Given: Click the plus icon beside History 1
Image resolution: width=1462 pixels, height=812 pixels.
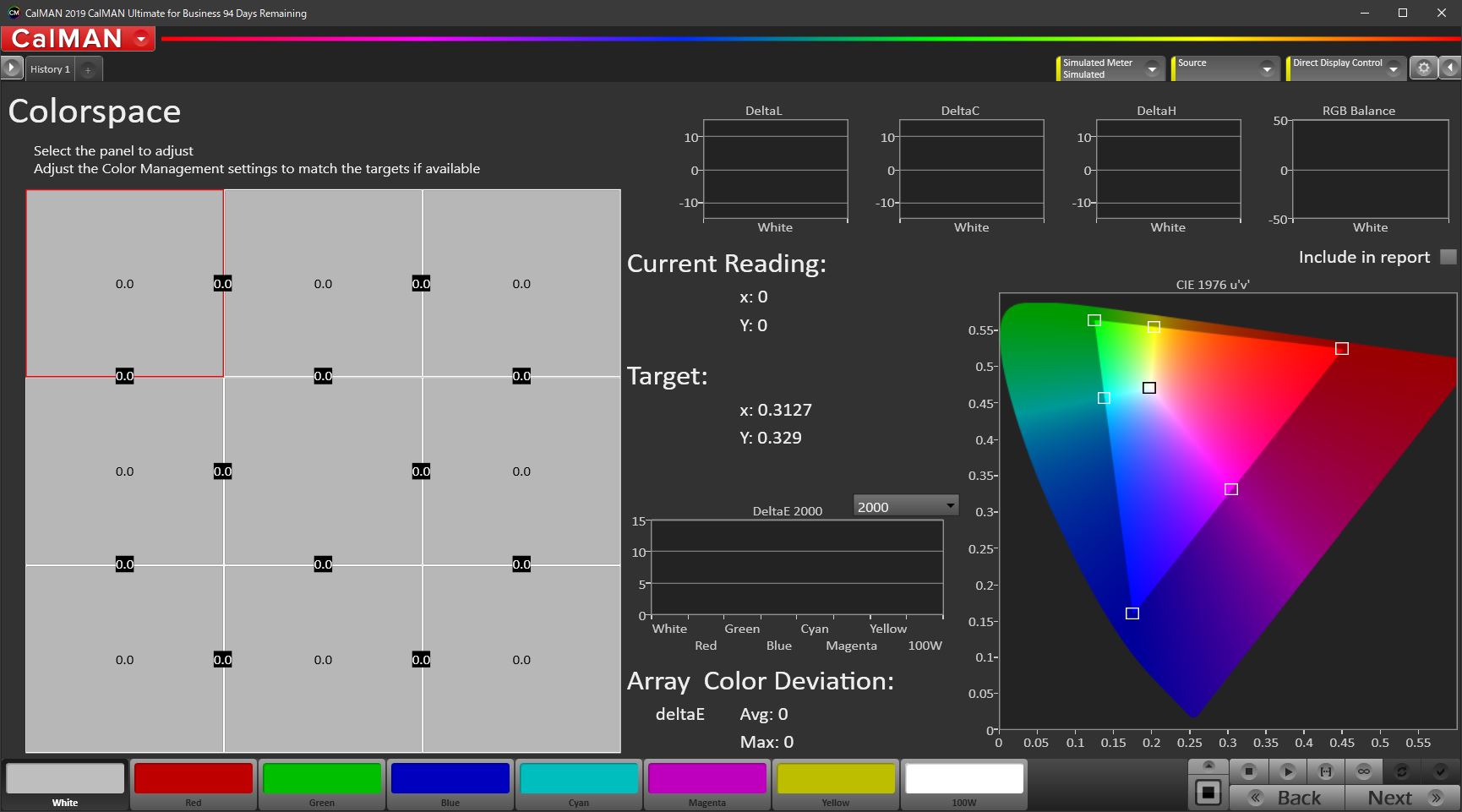Looking at the screenshot, I should [88, 70].
